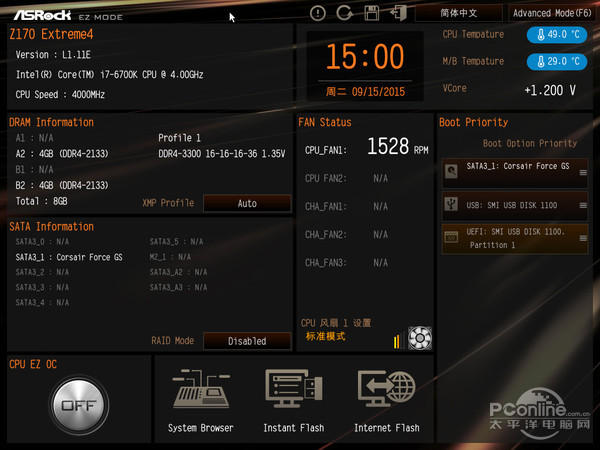The width and height of the screenshot is (600, 450).
Task: Click the CPU fan settings icon
Action: tap(420, 338)
